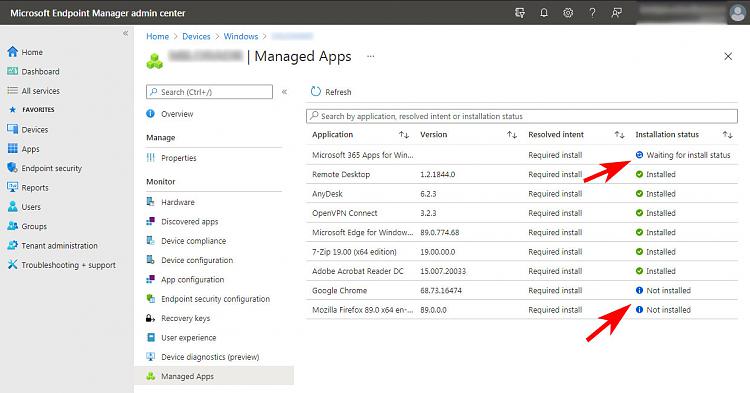Focus the Search (Ctrl+/) field

tap(210, 92)
